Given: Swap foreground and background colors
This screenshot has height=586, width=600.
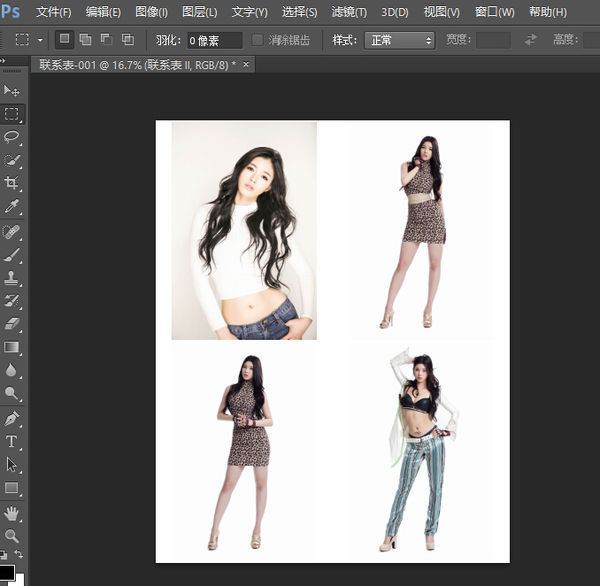Looking at the screenshot, I should [x=19, y=554].
